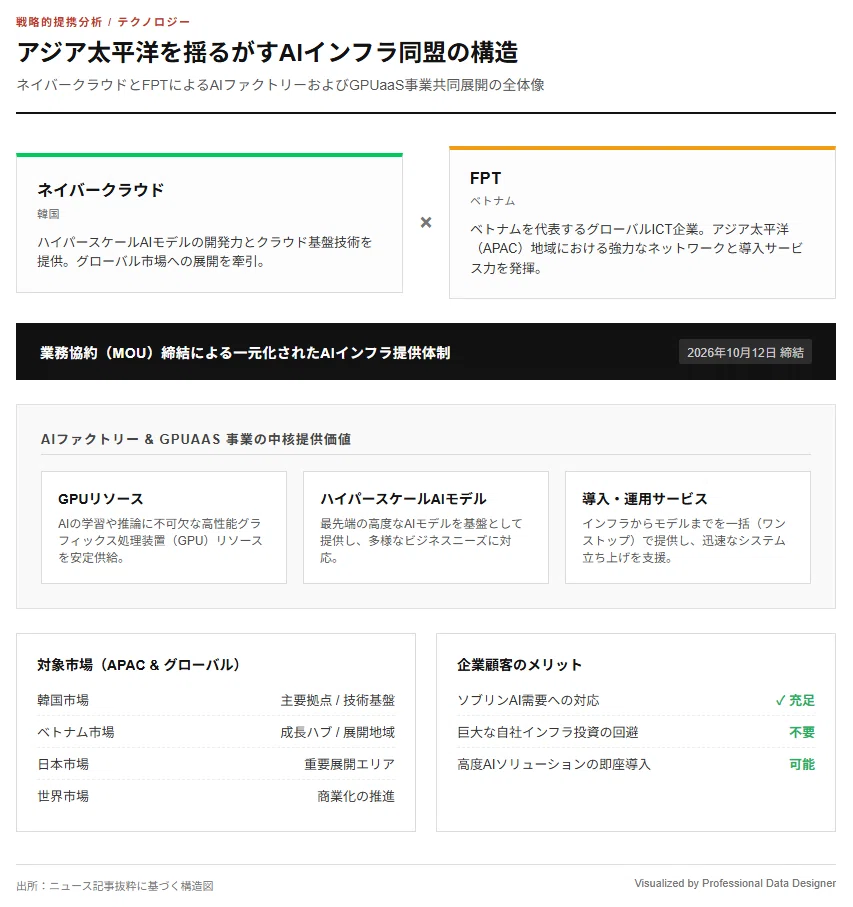Screen dimensions: 853x907
Task: Click the ネイバークラウド description about ハイパースケールAIモデル
Action: [205, 252]
